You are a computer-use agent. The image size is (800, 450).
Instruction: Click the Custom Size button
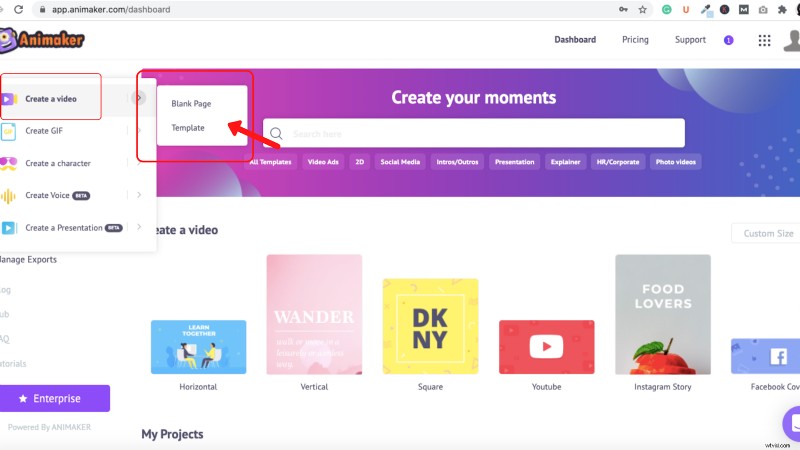(x=767, y=233)
